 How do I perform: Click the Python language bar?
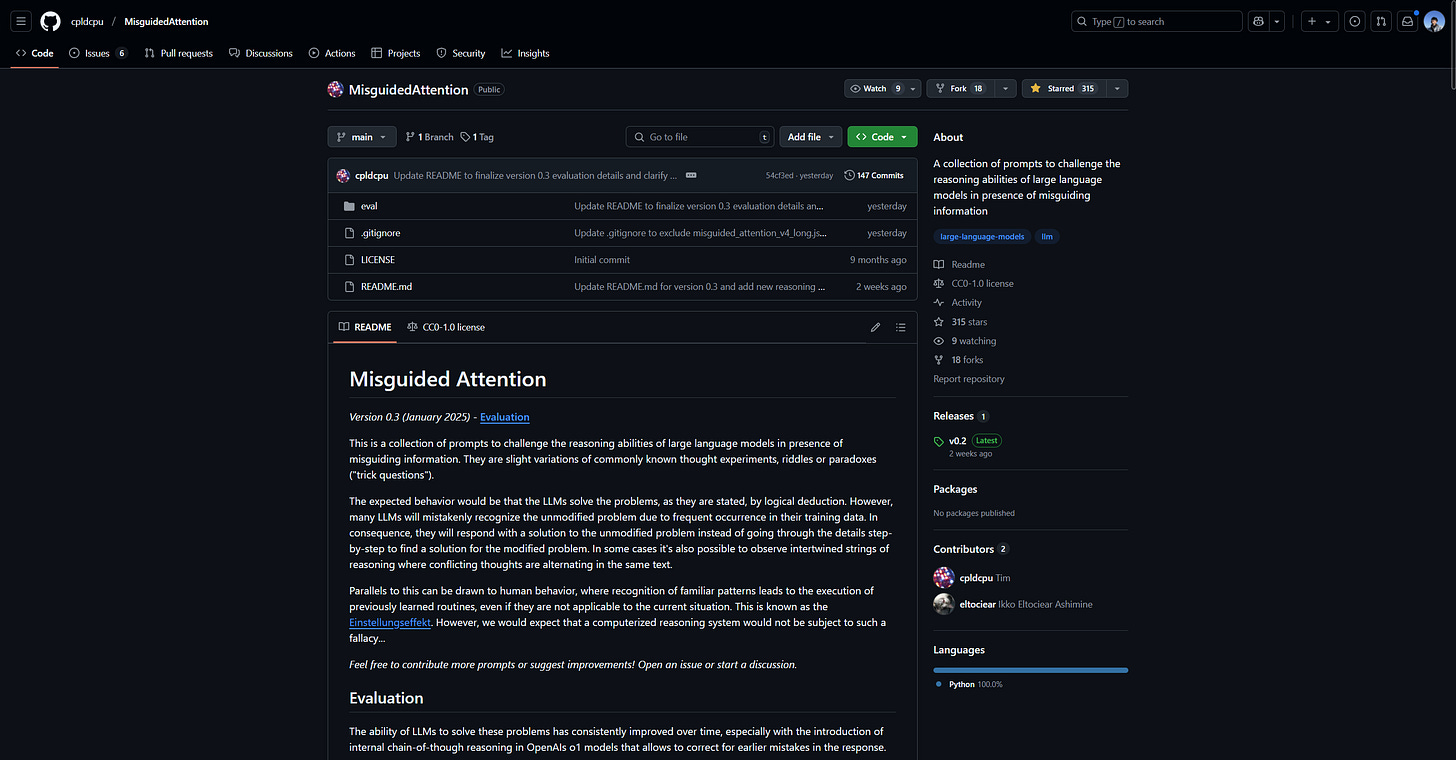1031,670
